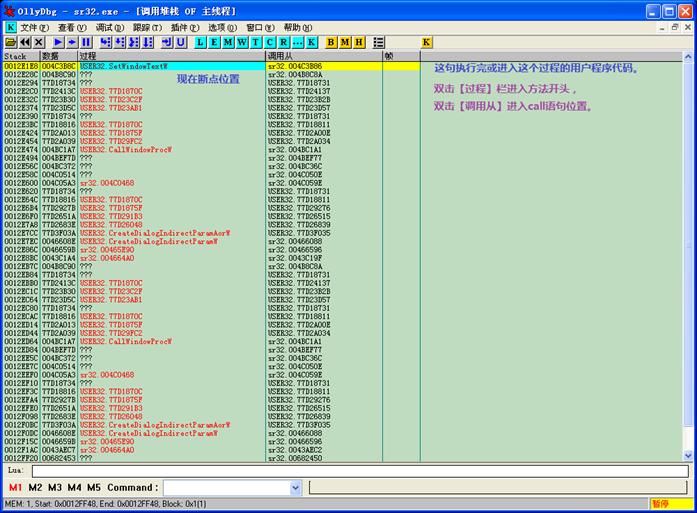
Task: Select the USER32.SetWindowTextW stack row
Action: point(211,66)
